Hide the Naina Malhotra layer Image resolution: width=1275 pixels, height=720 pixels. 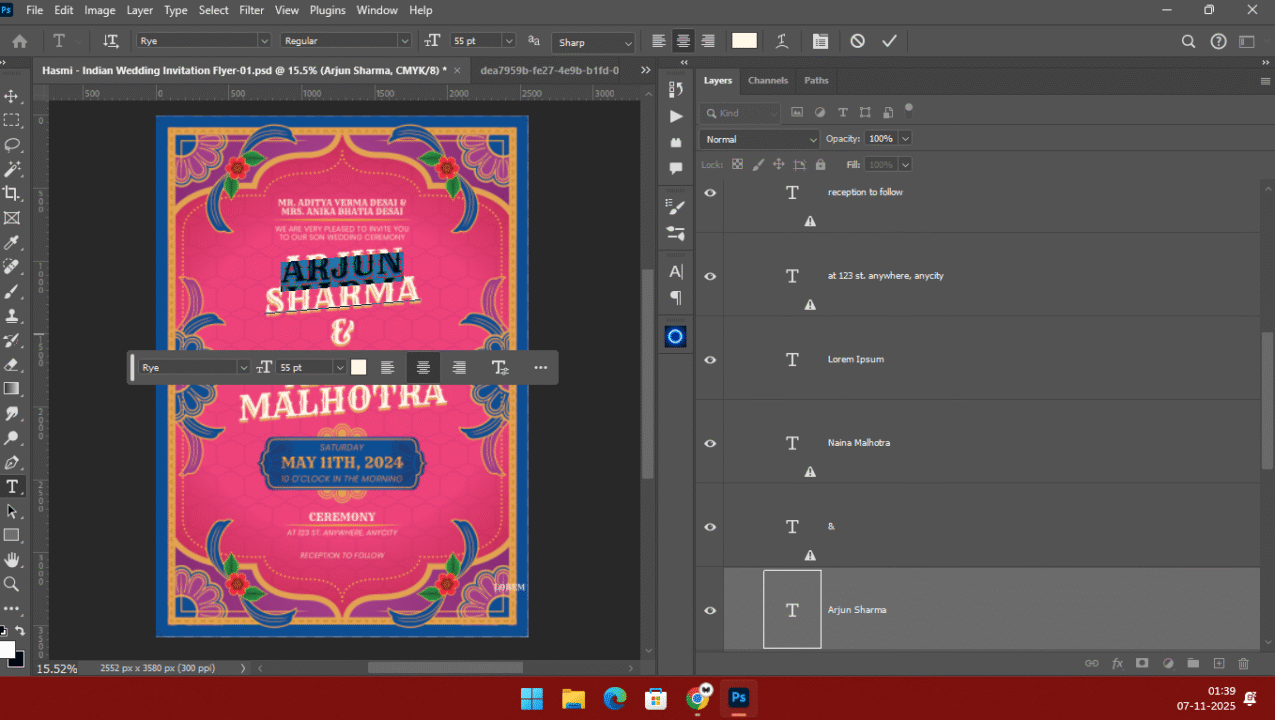[x=710, y=444]
